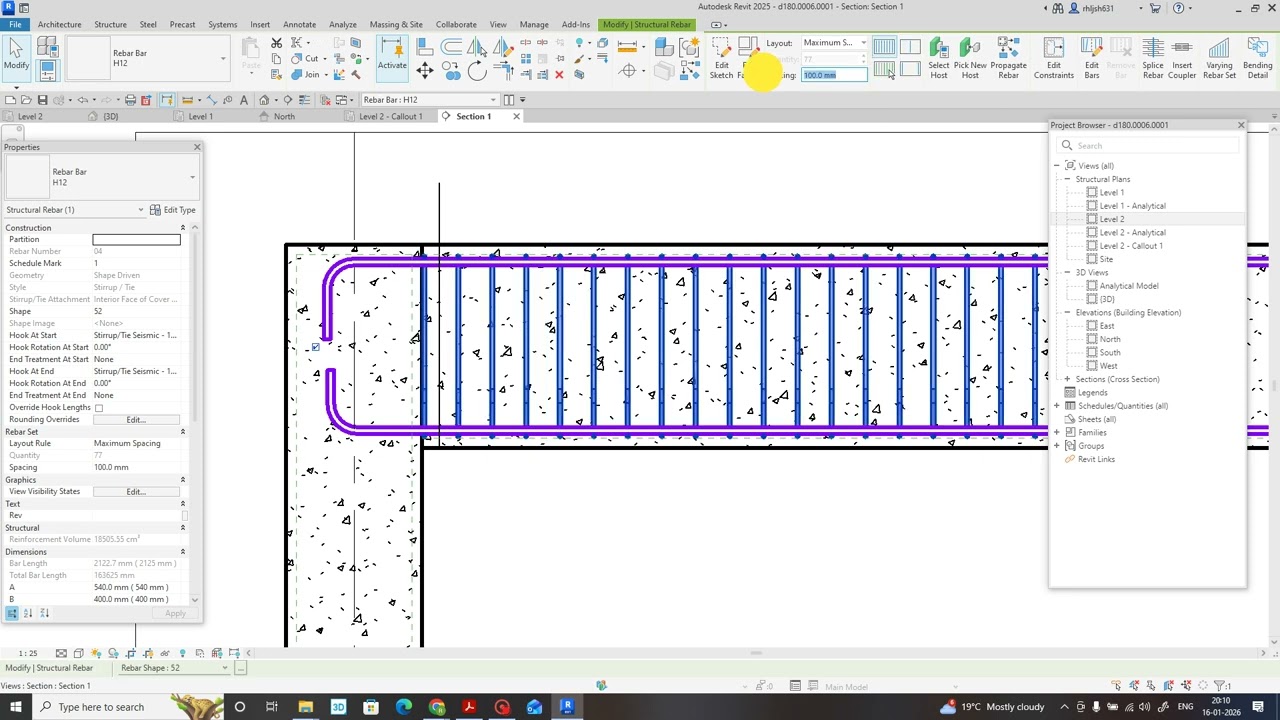Viewport: 1280px width, 720px height.
Task: Click the Text tool in quick access toolbar
Action: click(x=244, y=100)
